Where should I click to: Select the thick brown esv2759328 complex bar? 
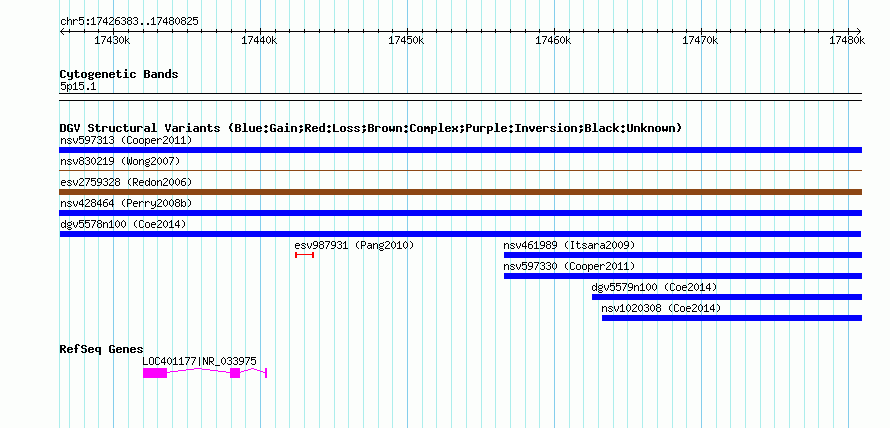point(460,192)
